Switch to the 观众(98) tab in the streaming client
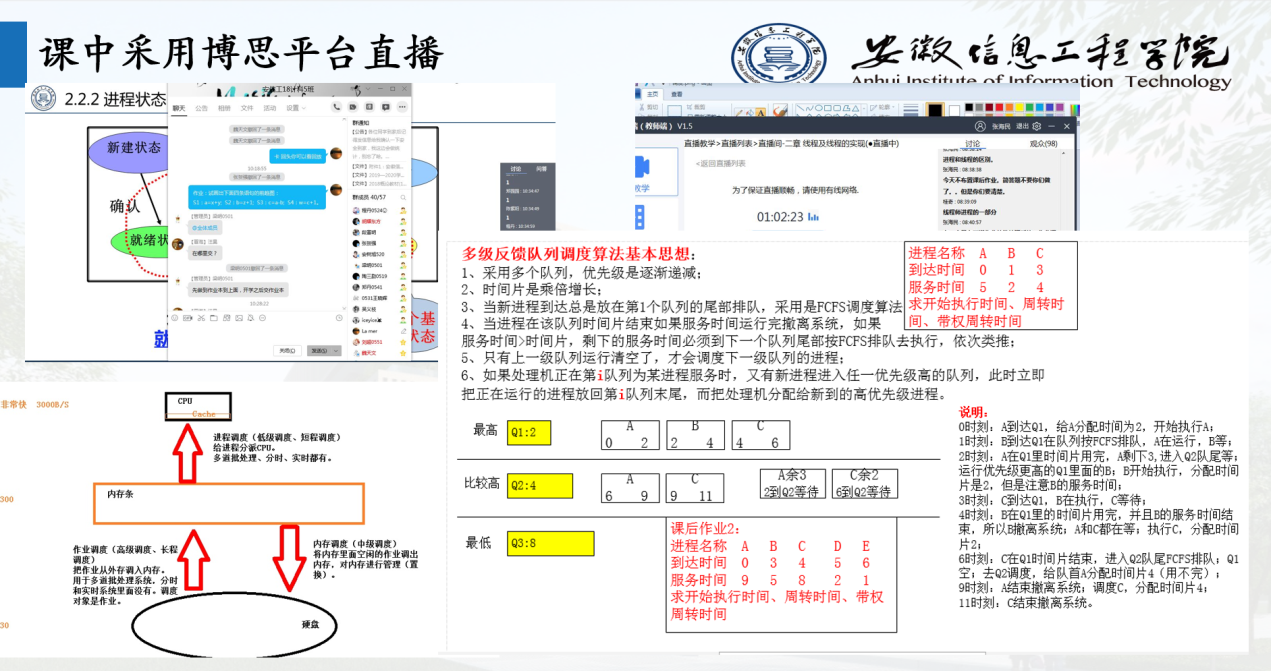1271x671 pixels. [x=1044, y=143]
